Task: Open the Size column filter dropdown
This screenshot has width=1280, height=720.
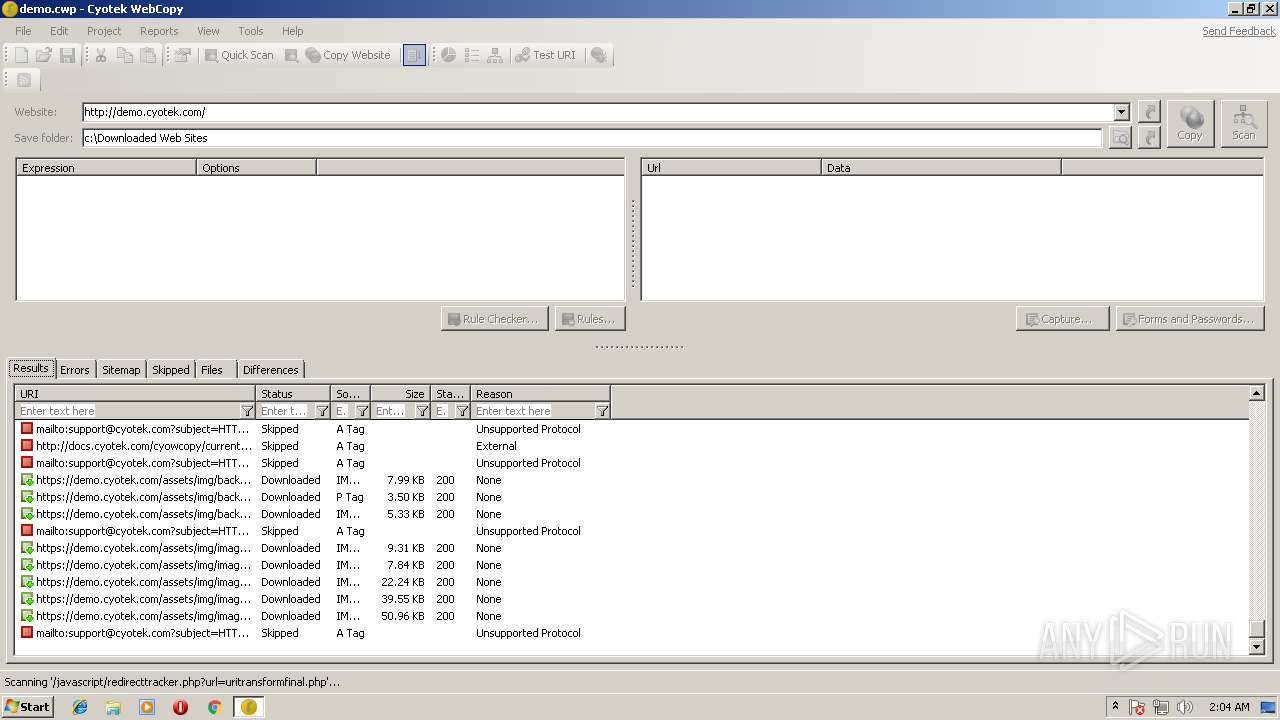Action: 422,411
